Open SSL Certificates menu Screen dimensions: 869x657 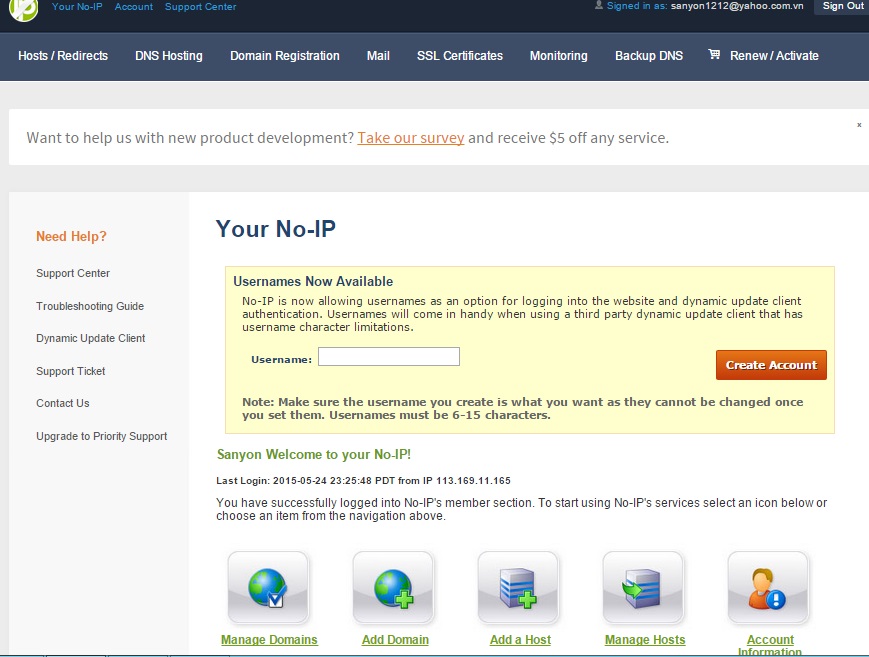pos(460,56)
